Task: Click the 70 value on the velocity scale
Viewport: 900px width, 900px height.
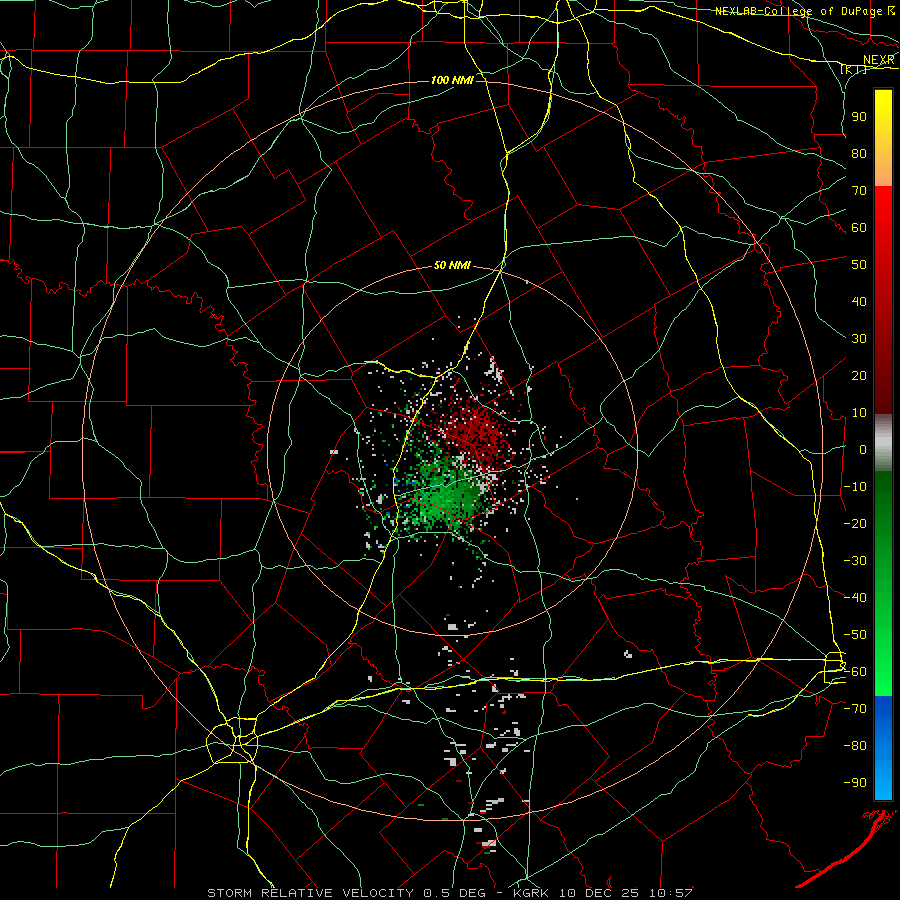Action: coord(859,191)
